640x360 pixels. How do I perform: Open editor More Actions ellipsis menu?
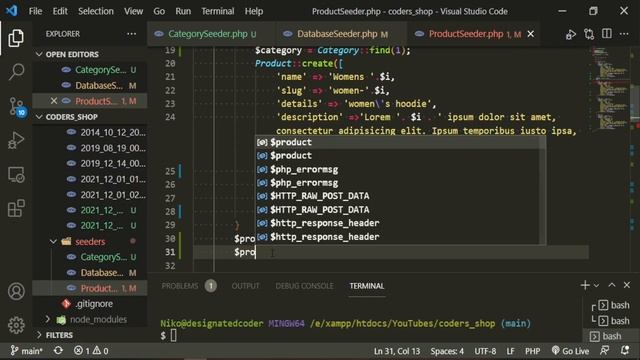click(x=624, y=34)
